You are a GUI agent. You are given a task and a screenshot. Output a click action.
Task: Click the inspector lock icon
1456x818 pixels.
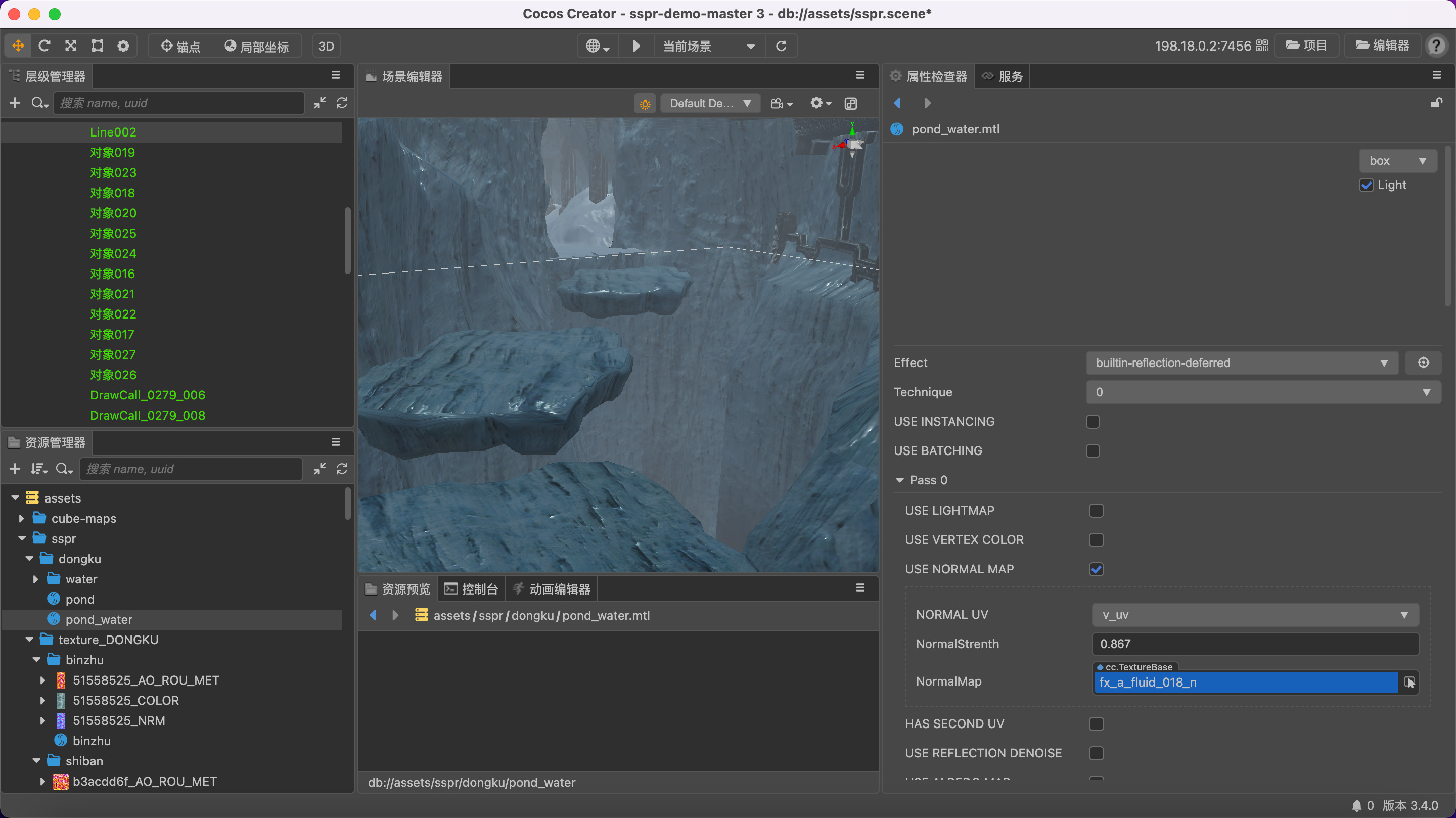1436,103
